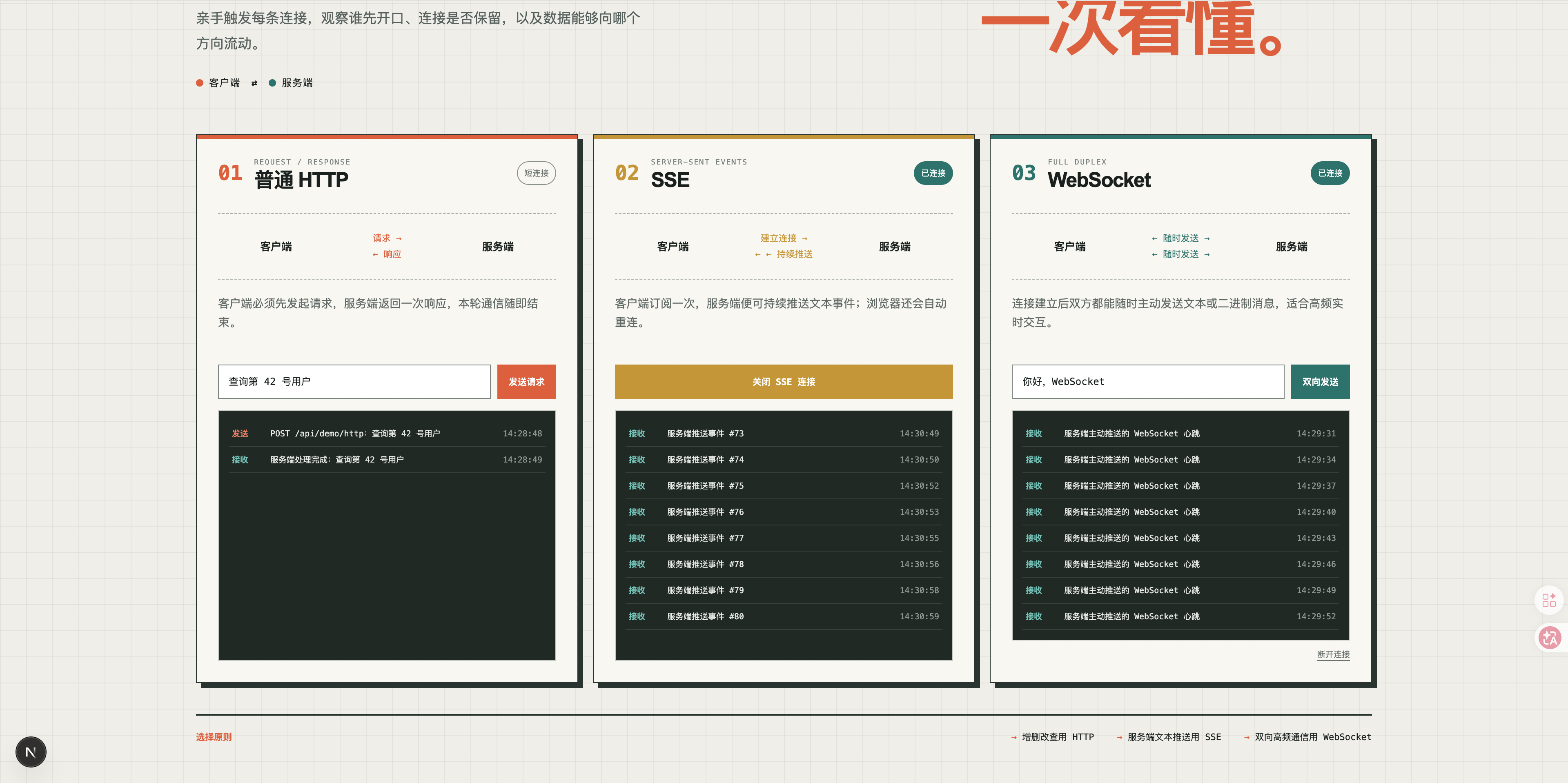The image size is (1568, 783).
Task: Click timestamp 14:30:59 in SSE log
Action: pos(919,617)
